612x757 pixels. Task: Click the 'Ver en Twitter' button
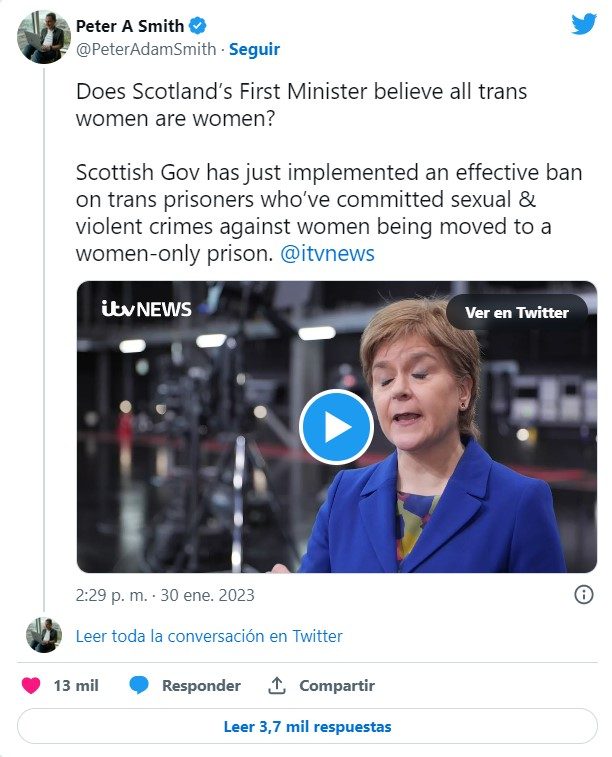click(x=516, y=312)
